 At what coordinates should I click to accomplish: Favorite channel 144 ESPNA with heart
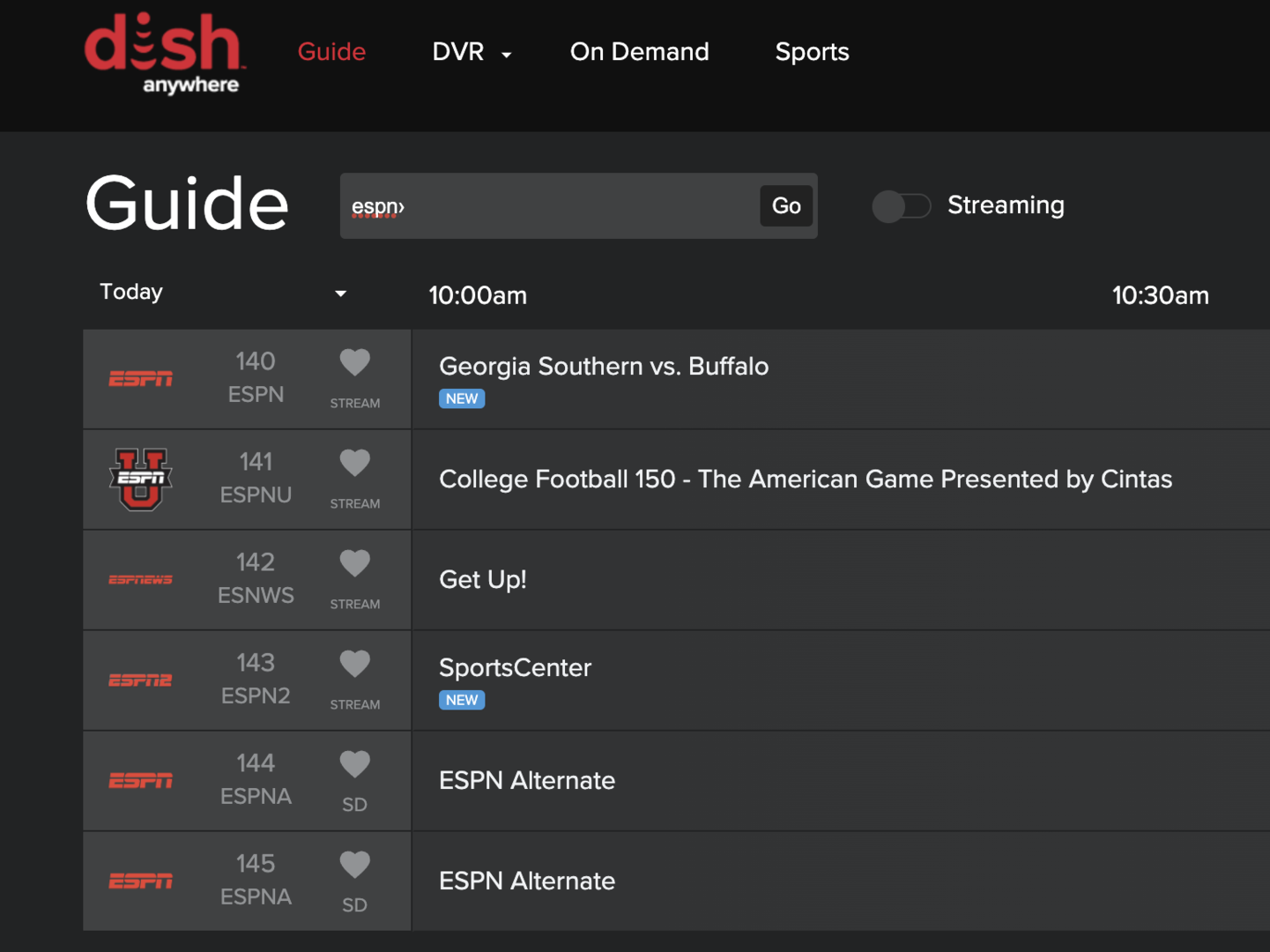(355, 764)
